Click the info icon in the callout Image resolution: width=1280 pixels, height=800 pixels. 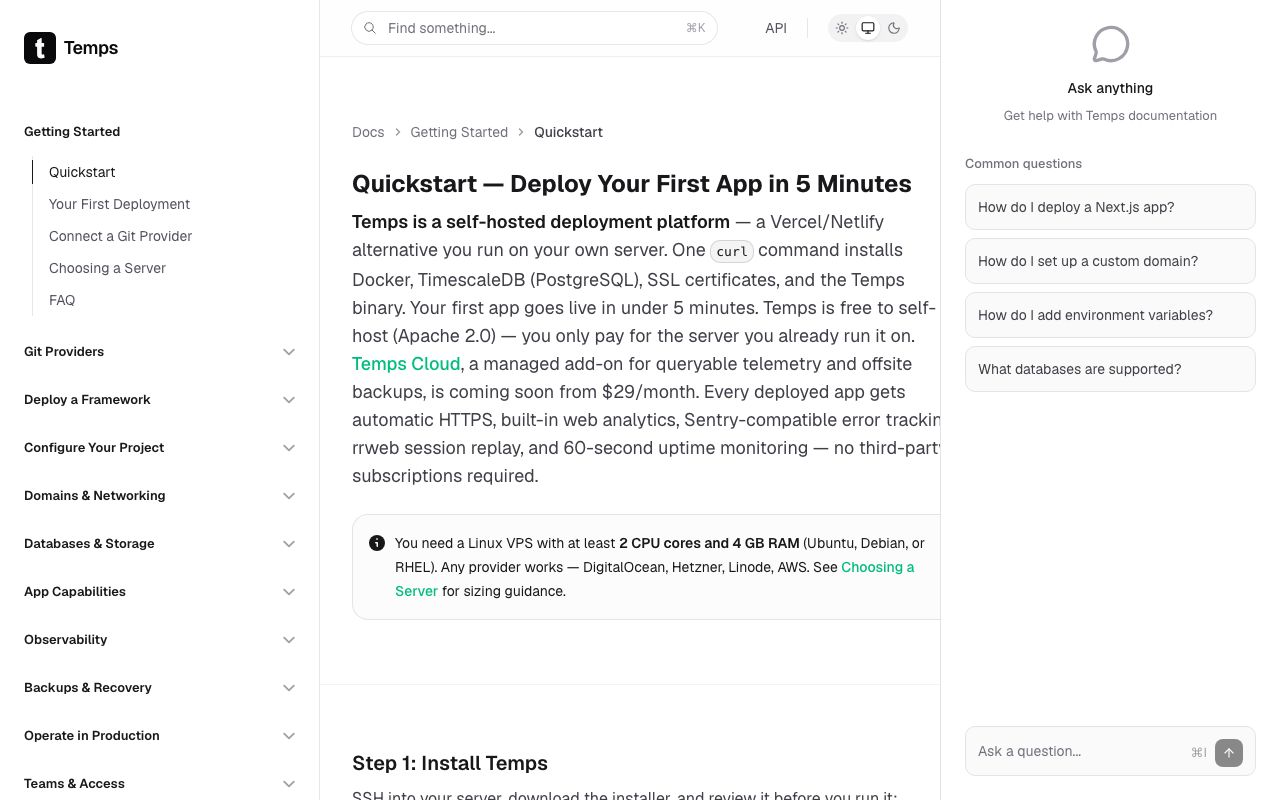click(377, 543)
